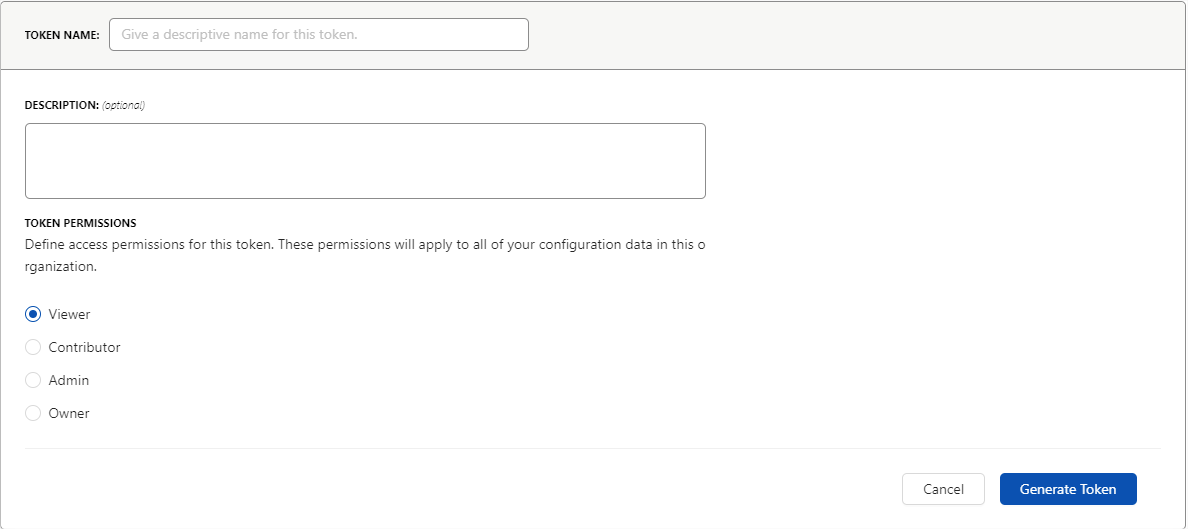The width and height of the screenshot is (1188, 529).
Task: Click the "Admin" label text
Action: tap(68, 380)
